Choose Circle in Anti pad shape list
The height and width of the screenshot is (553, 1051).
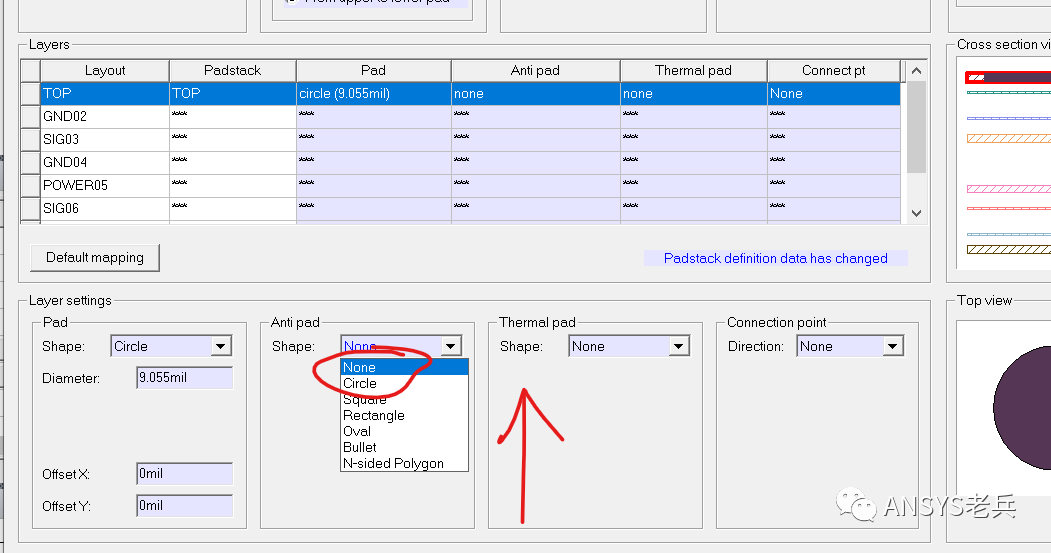[404, 383]
